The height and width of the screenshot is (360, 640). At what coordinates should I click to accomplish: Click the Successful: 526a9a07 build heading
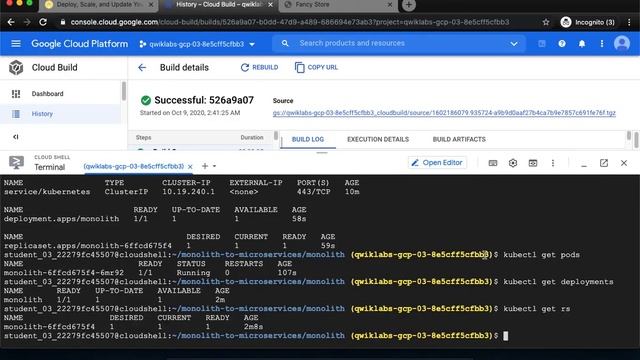204,100
